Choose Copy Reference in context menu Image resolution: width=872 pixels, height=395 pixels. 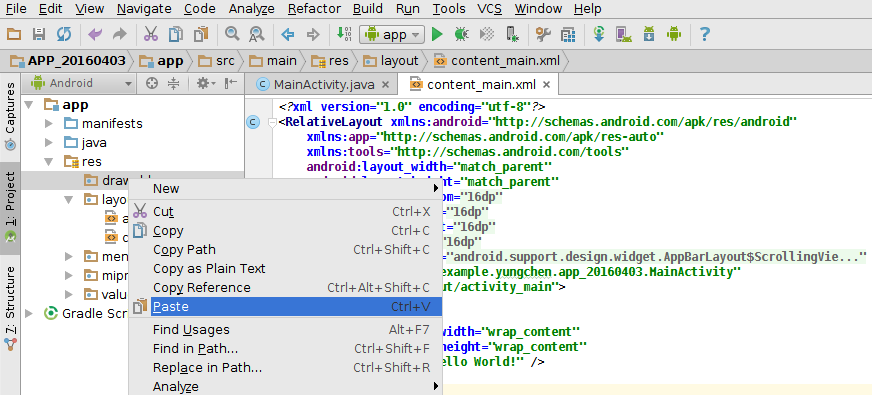pos(285,288)
